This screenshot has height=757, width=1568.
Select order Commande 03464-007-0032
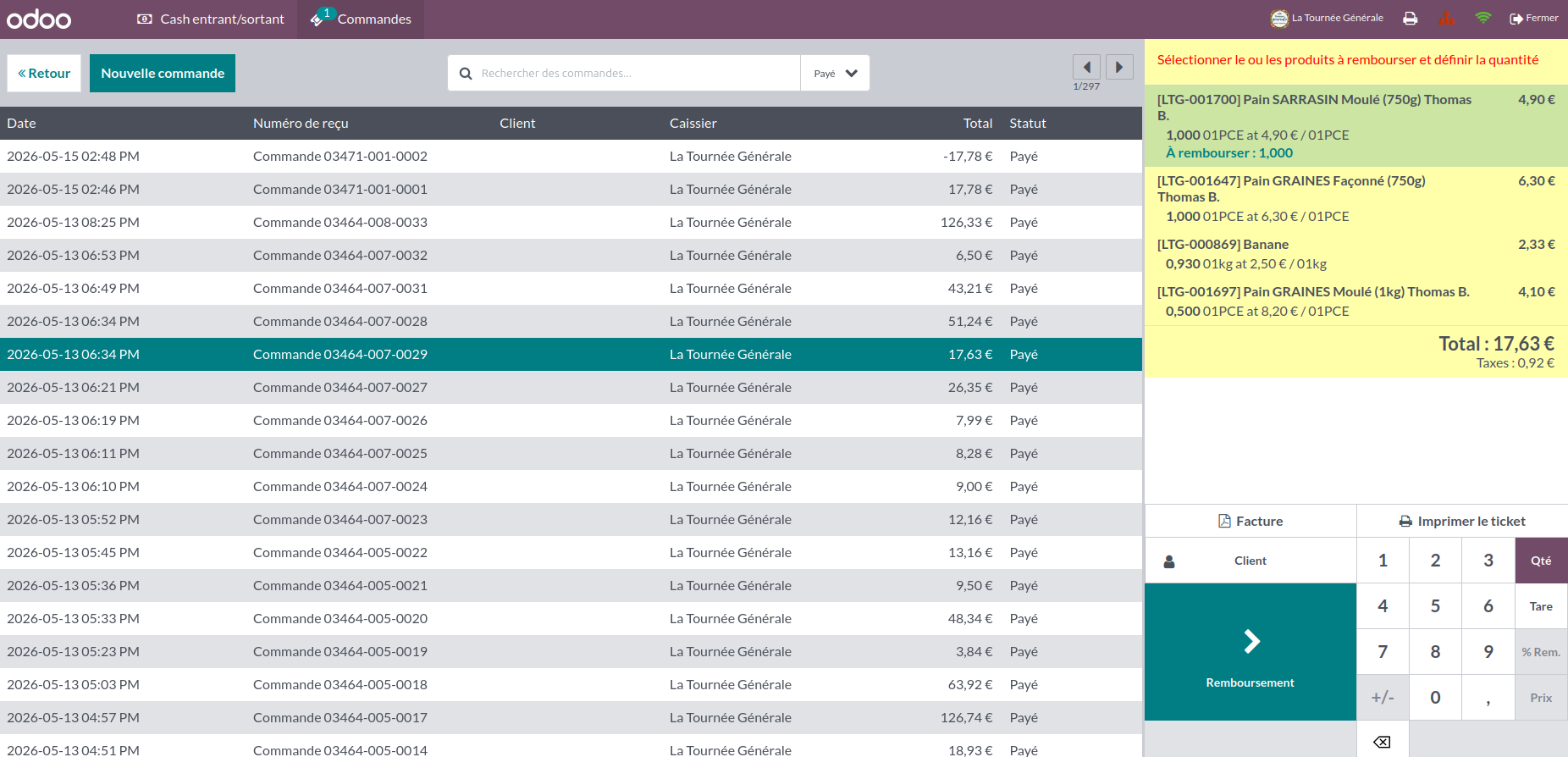[x=571, y=256]
